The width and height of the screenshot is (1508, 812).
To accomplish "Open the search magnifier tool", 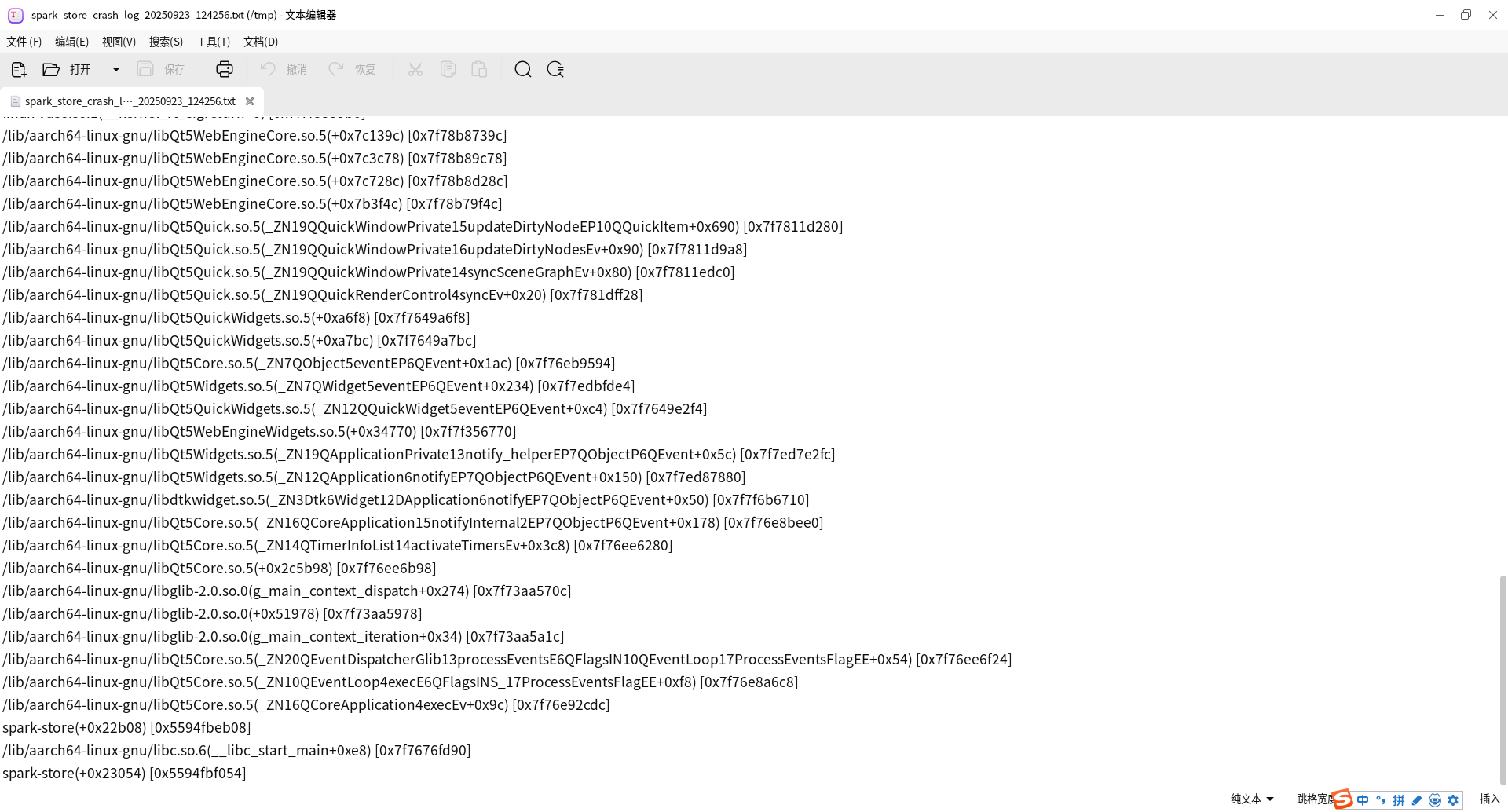I will coord(523,69).
